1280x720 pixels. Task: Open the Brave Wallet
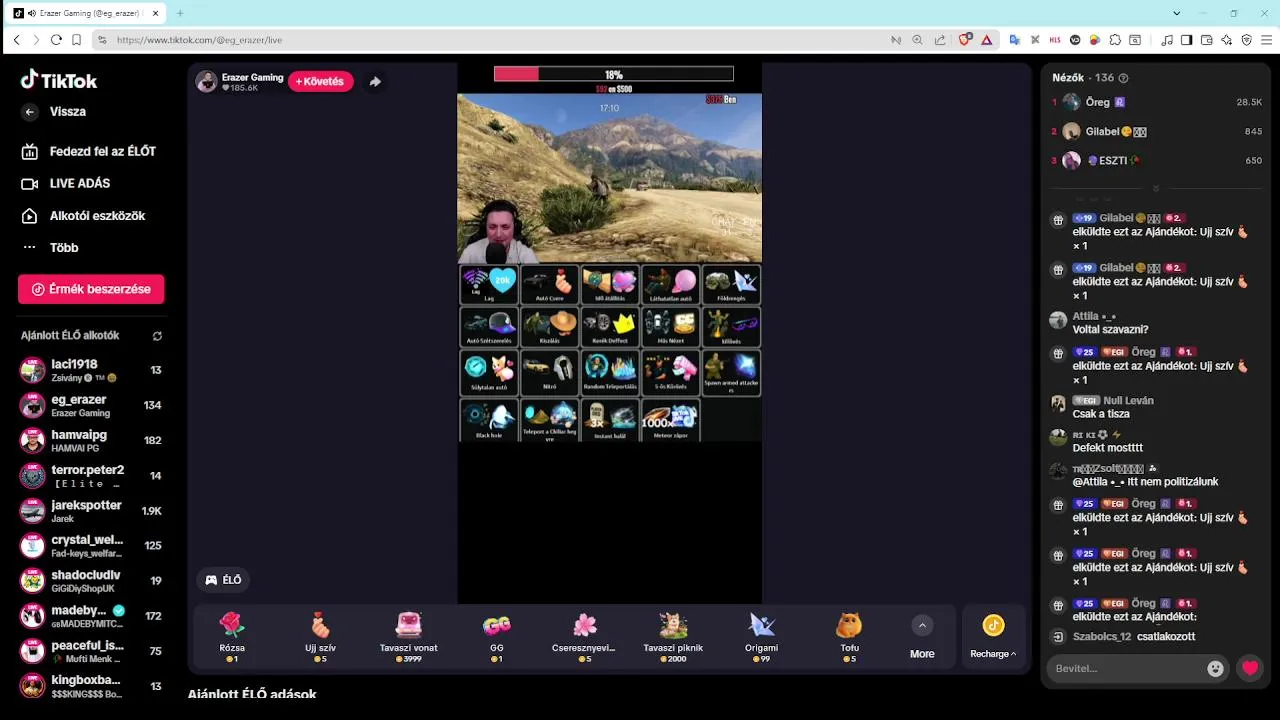1206,40
